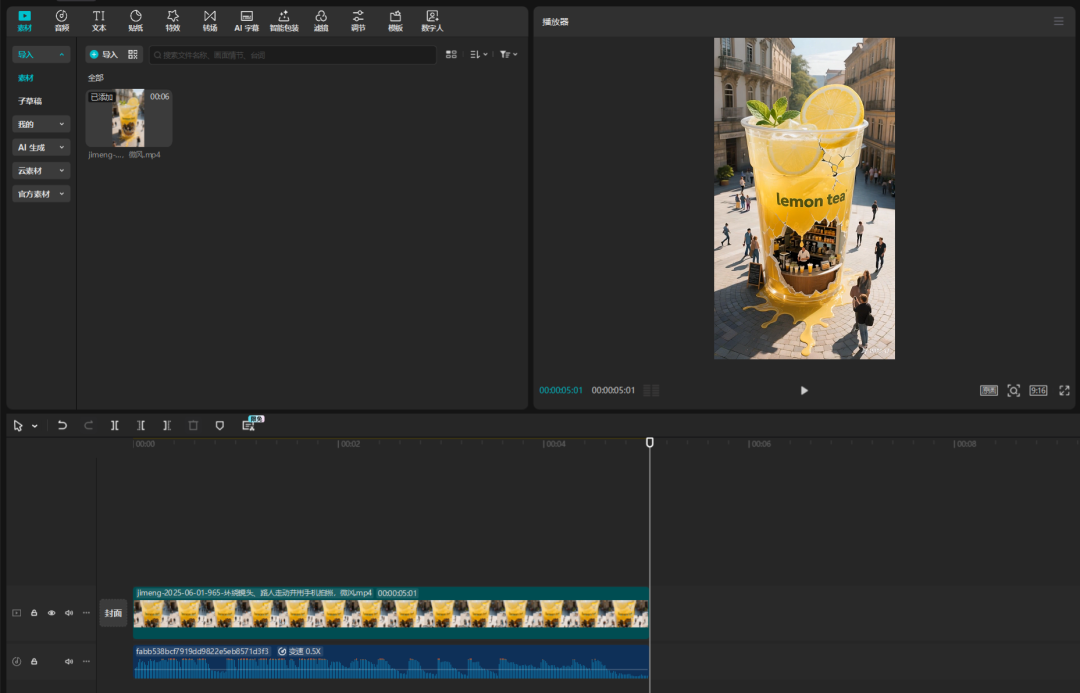Open the media sort order dropdown
This screenshot has height=693, width=1080.
[479, 54]
